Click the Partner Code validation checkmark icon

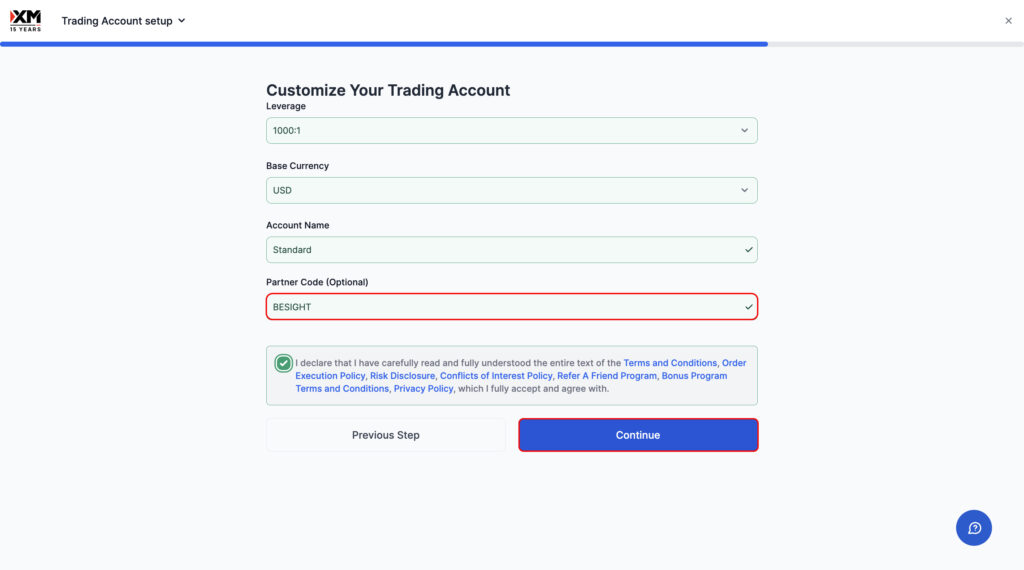click(x=748, y=307)
